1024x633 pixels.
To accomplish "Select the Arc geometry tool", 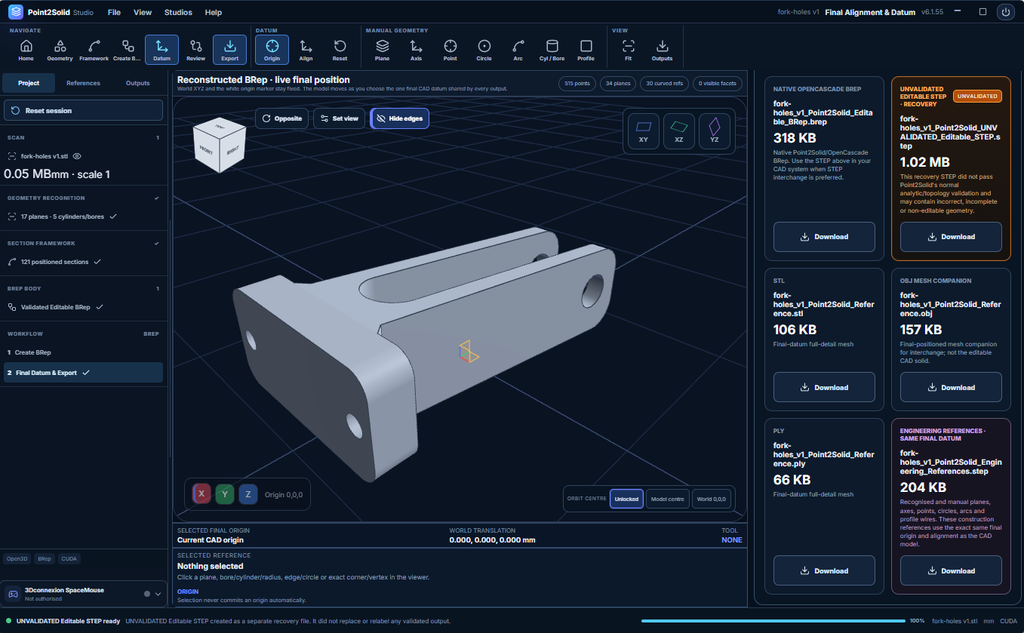I will [519, 50].
